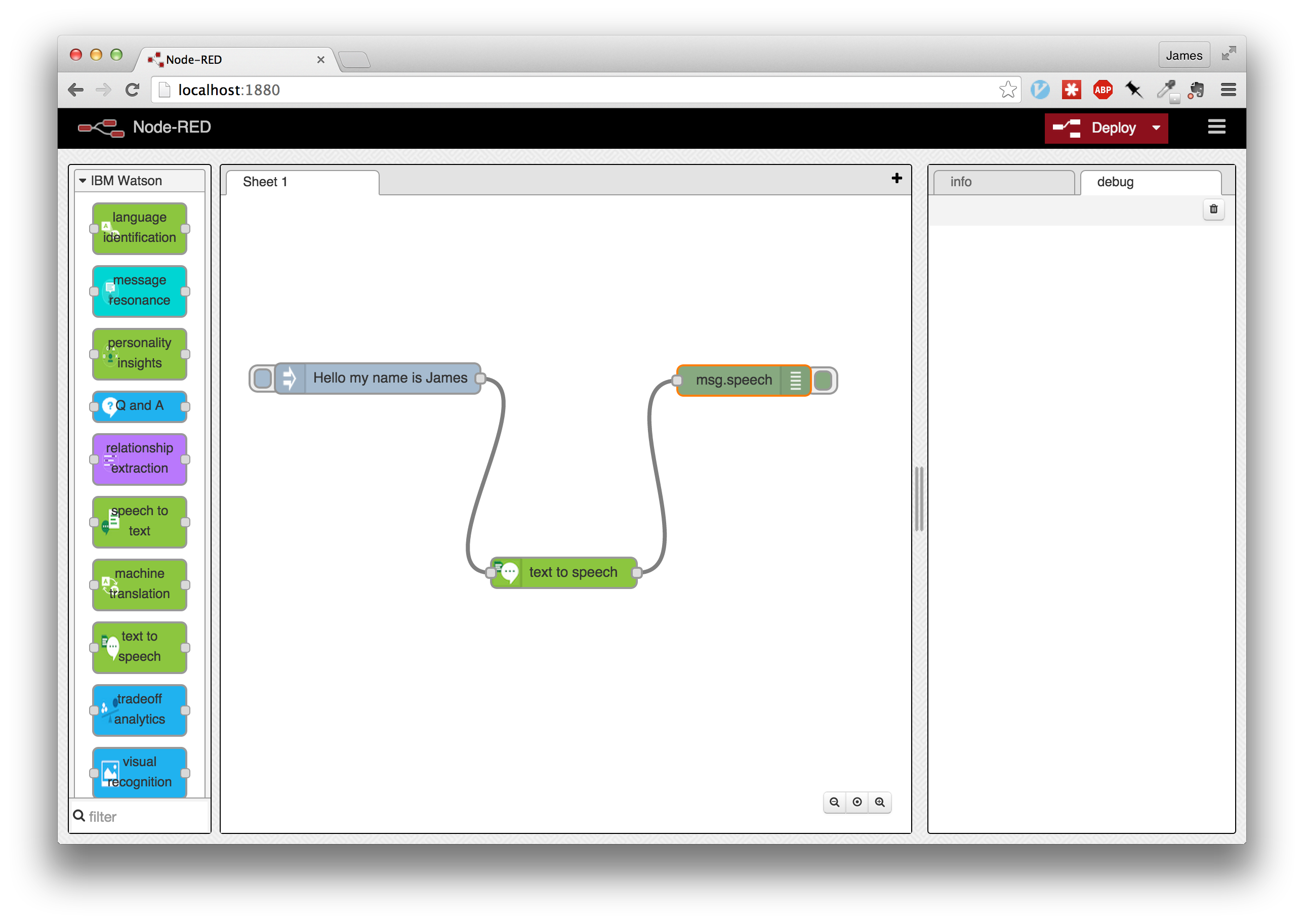Clear debug messages with trash icon
Screen dimensions: 1304x924
(1213, 209)
